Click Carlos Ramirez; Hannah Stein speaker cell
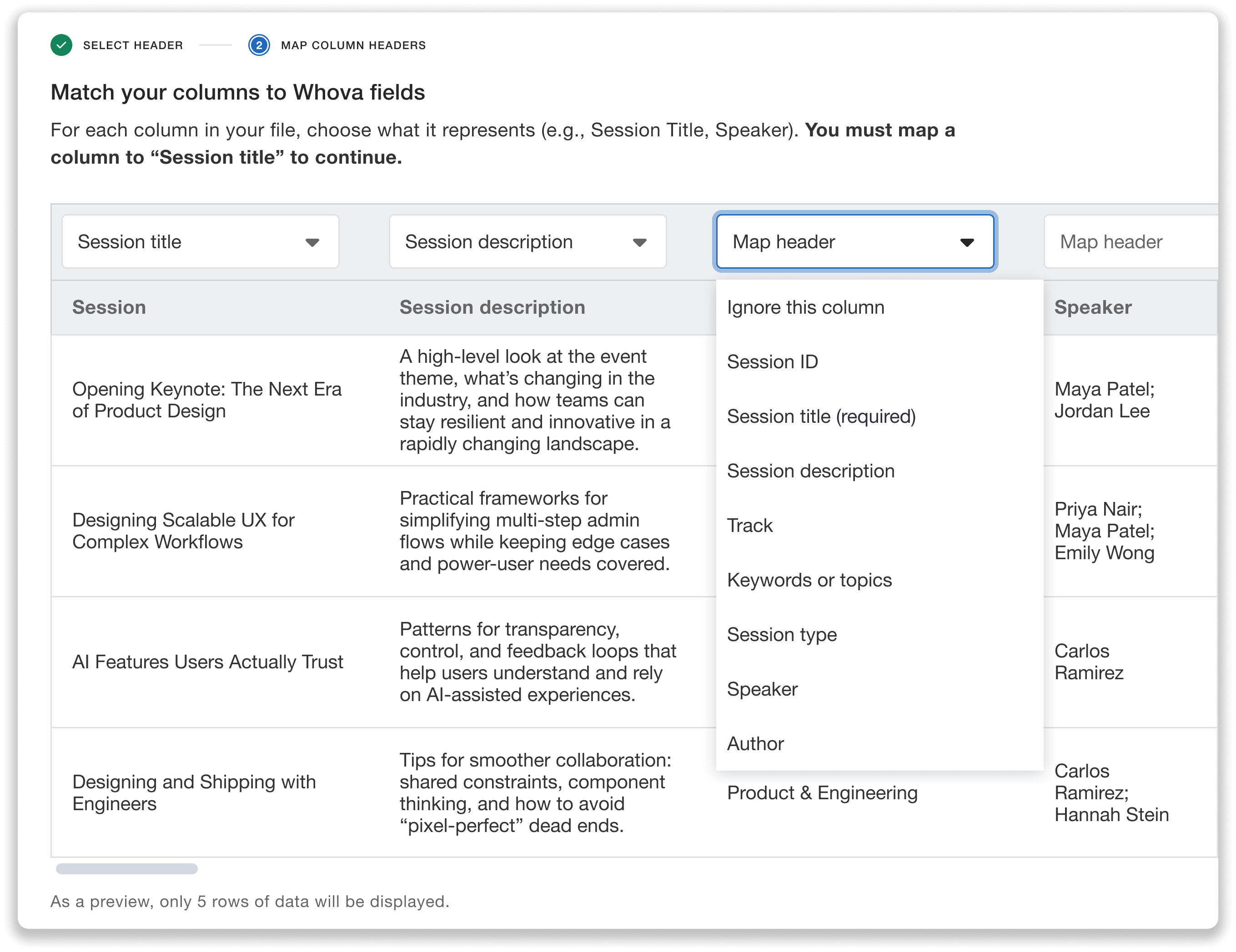1236x952 pixels. pyautogui.click(x=1131, y=792)
